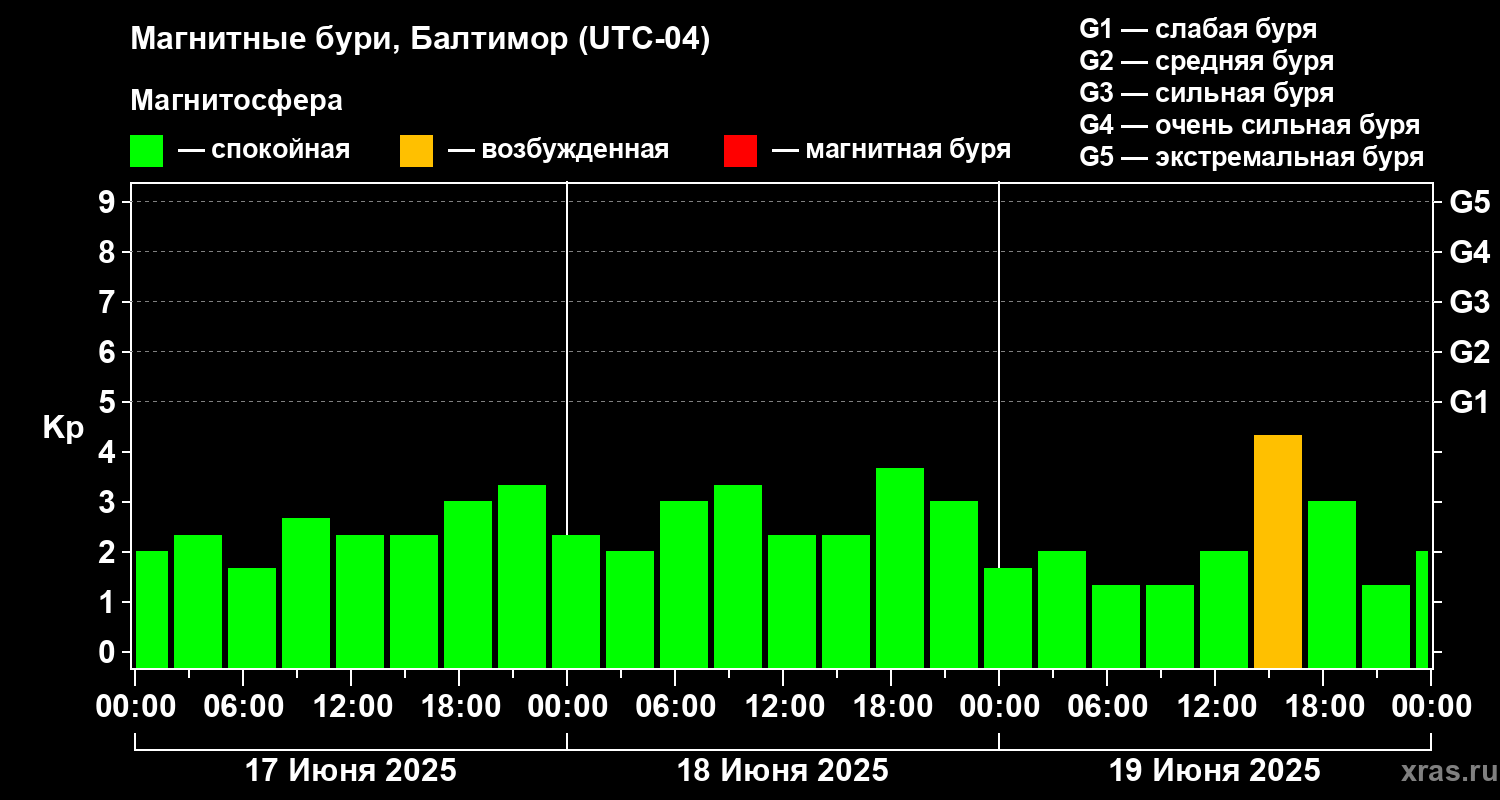Click the '18:00' time label above '19 Июня 2025'

[1323, 706]
